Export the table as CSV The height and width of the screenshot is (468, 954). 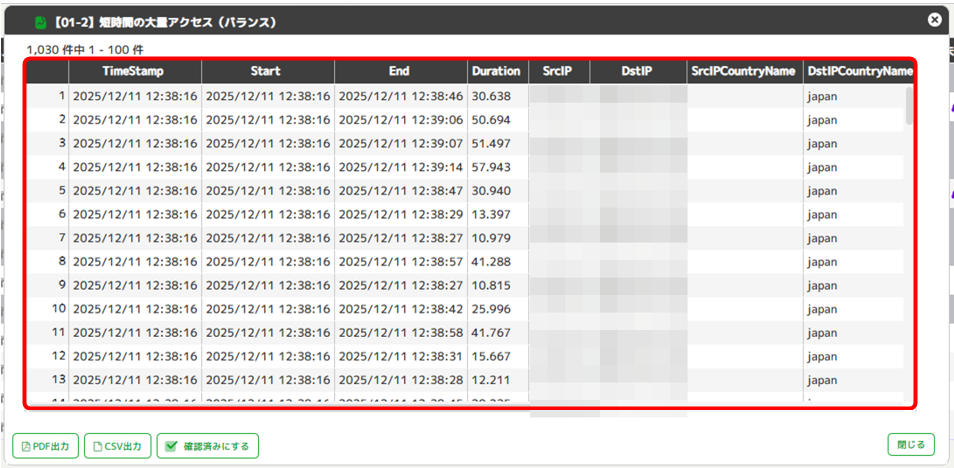coord(117,446)
